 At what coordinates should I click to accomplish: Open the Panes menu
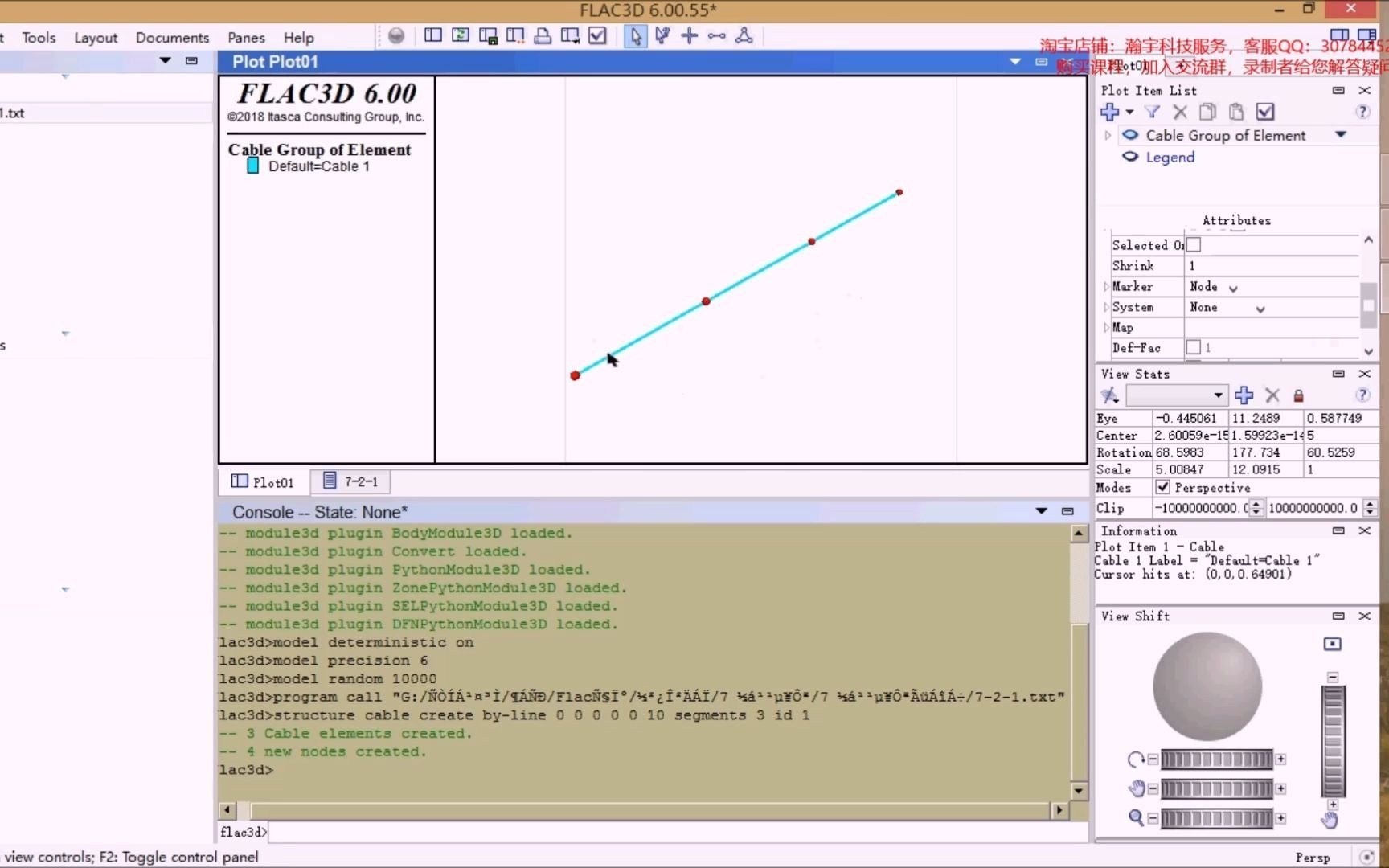click(x=246, y=37)
